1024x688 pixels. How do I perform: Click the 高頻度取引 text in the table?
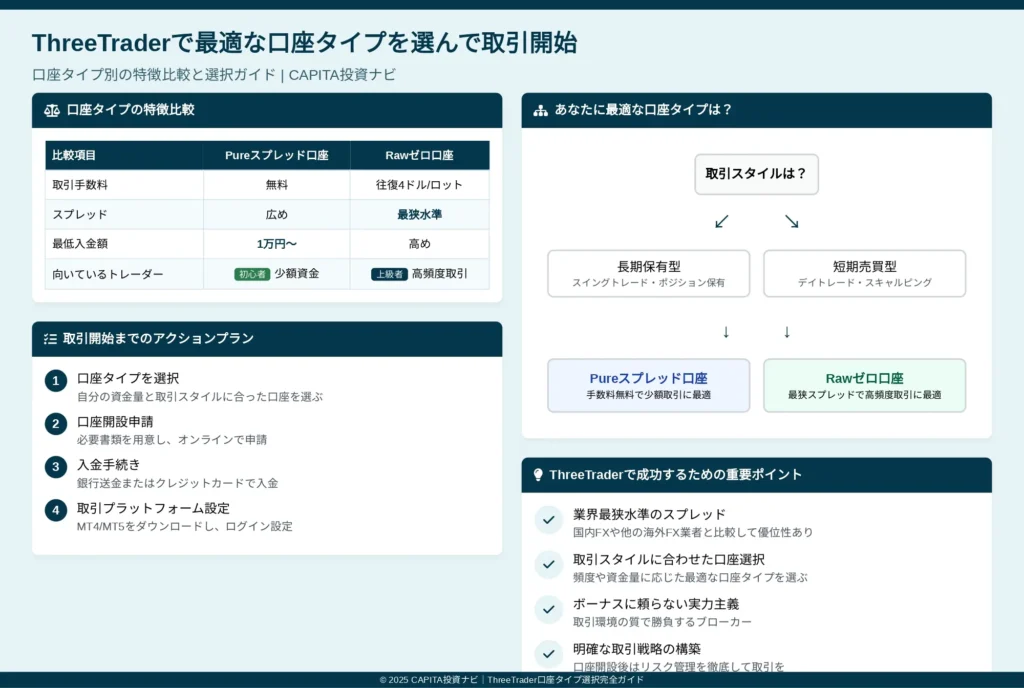pos(440,274)
